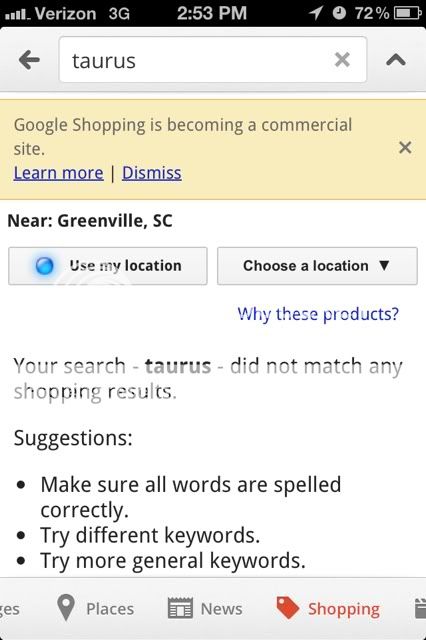Open the Why these products? link
The width and height of the screenshot is (426, 640).
tap(318, 314)
